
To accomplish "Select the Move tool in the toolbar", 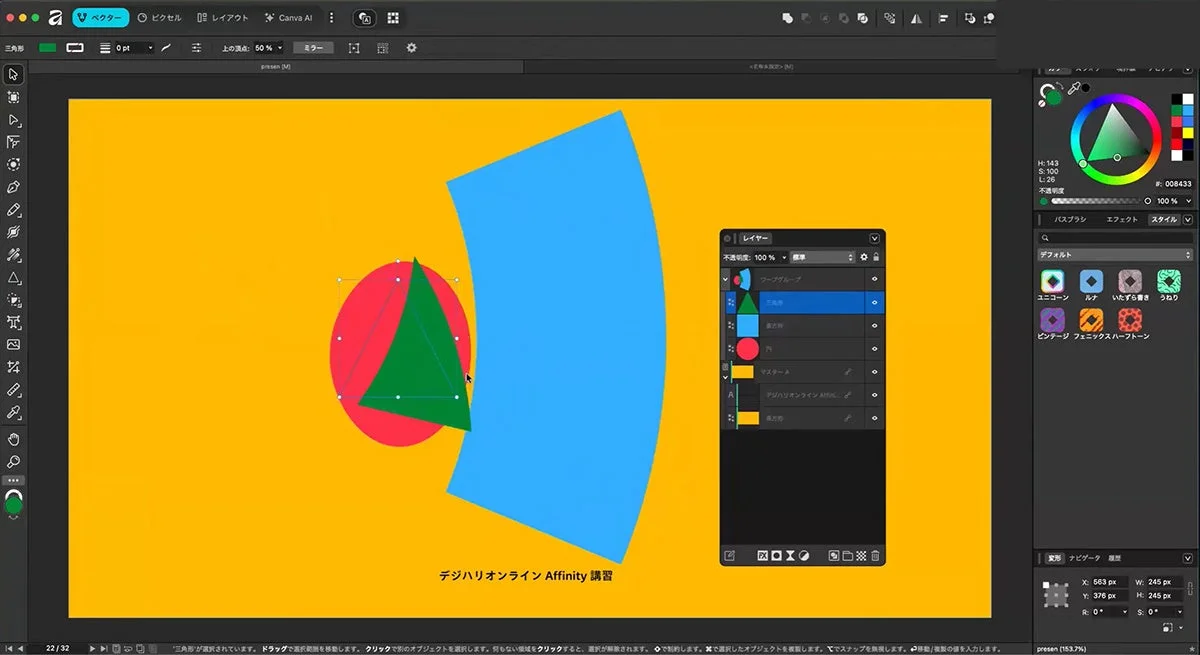I will coord(13,74).
